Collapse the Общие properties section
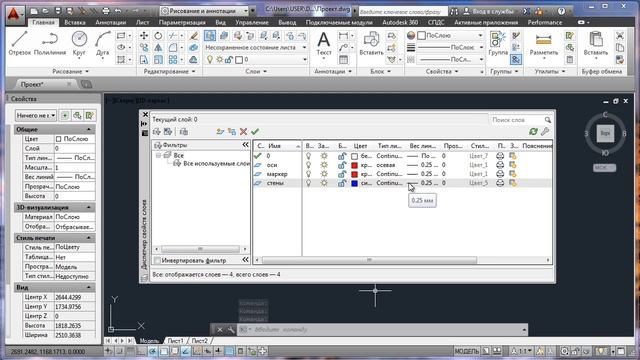The width and height of the screenshot is (640, 360). (89, 129)
